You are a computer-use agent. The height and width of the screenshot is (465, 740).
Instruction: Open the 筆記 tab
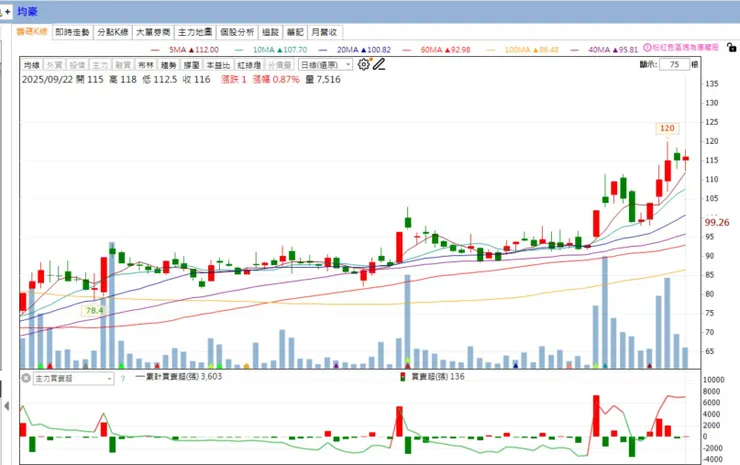295,32
